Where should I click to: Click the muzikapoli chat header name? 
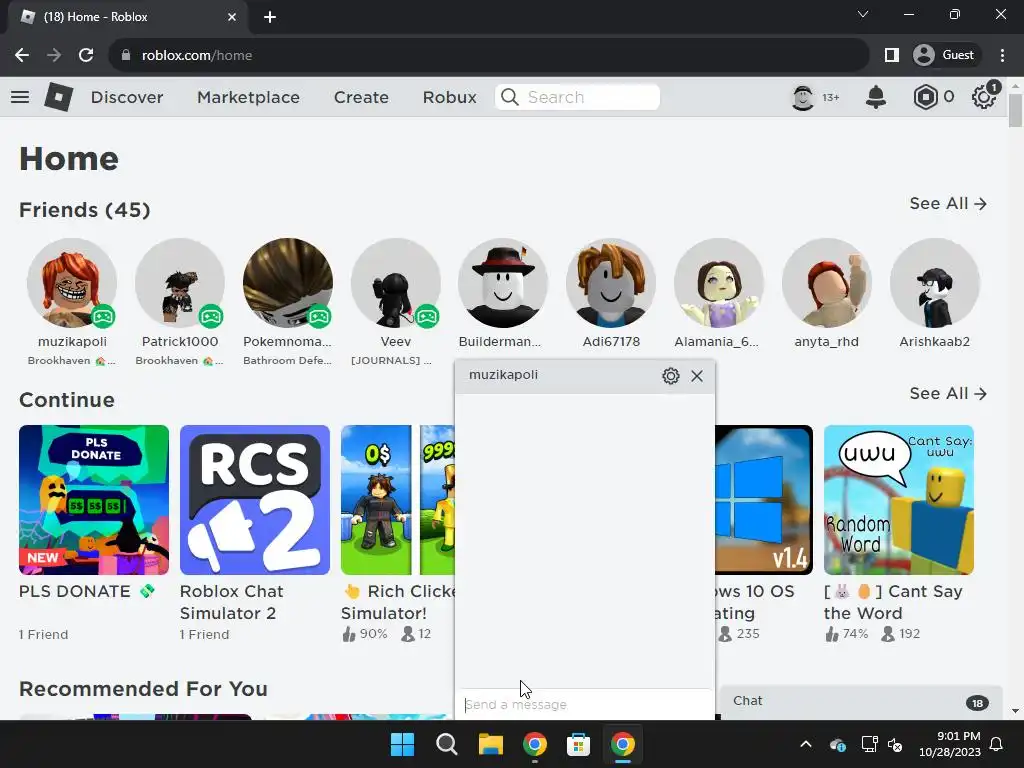click(504, 375)
